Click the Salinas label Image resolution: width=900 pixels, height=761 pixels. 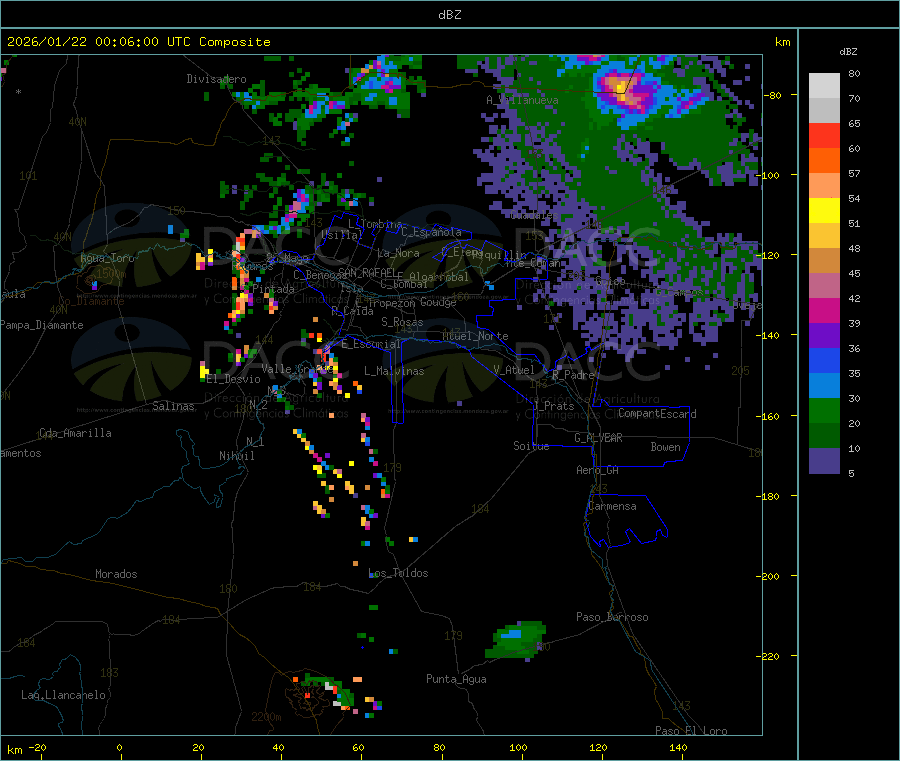coord(173,406)
